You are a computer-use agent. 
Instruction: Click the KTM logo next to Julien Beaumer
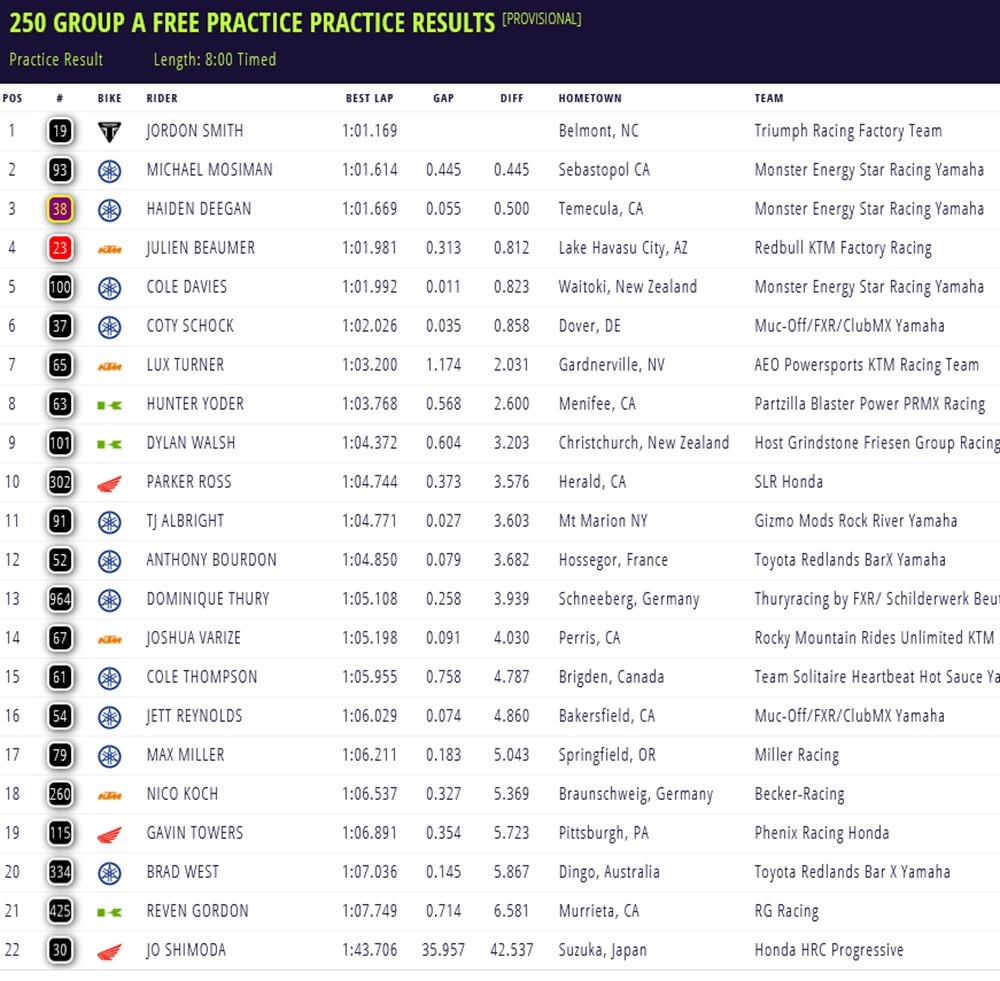[109, 249]
